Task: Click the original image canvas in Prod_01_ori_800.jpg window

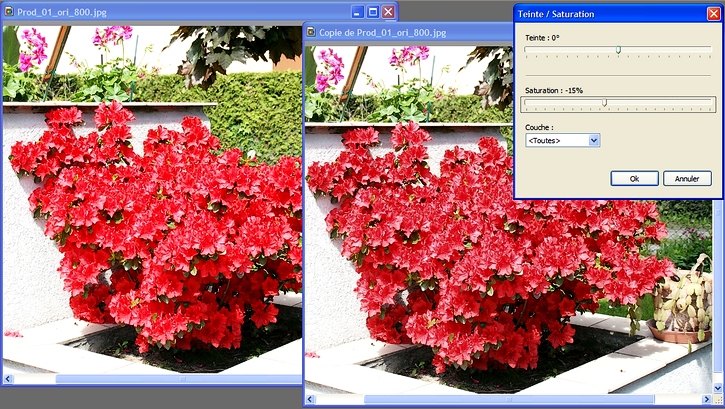Action: pyautogui.click(x=153, y=200)
